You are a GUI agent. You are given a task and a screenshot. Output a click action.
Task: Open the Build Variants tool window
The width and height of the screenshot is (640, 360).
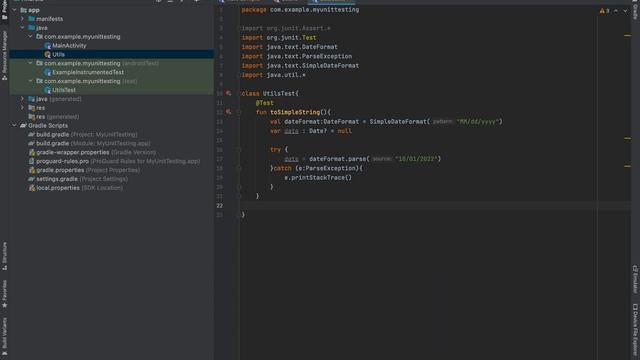[x=4, y=336]
